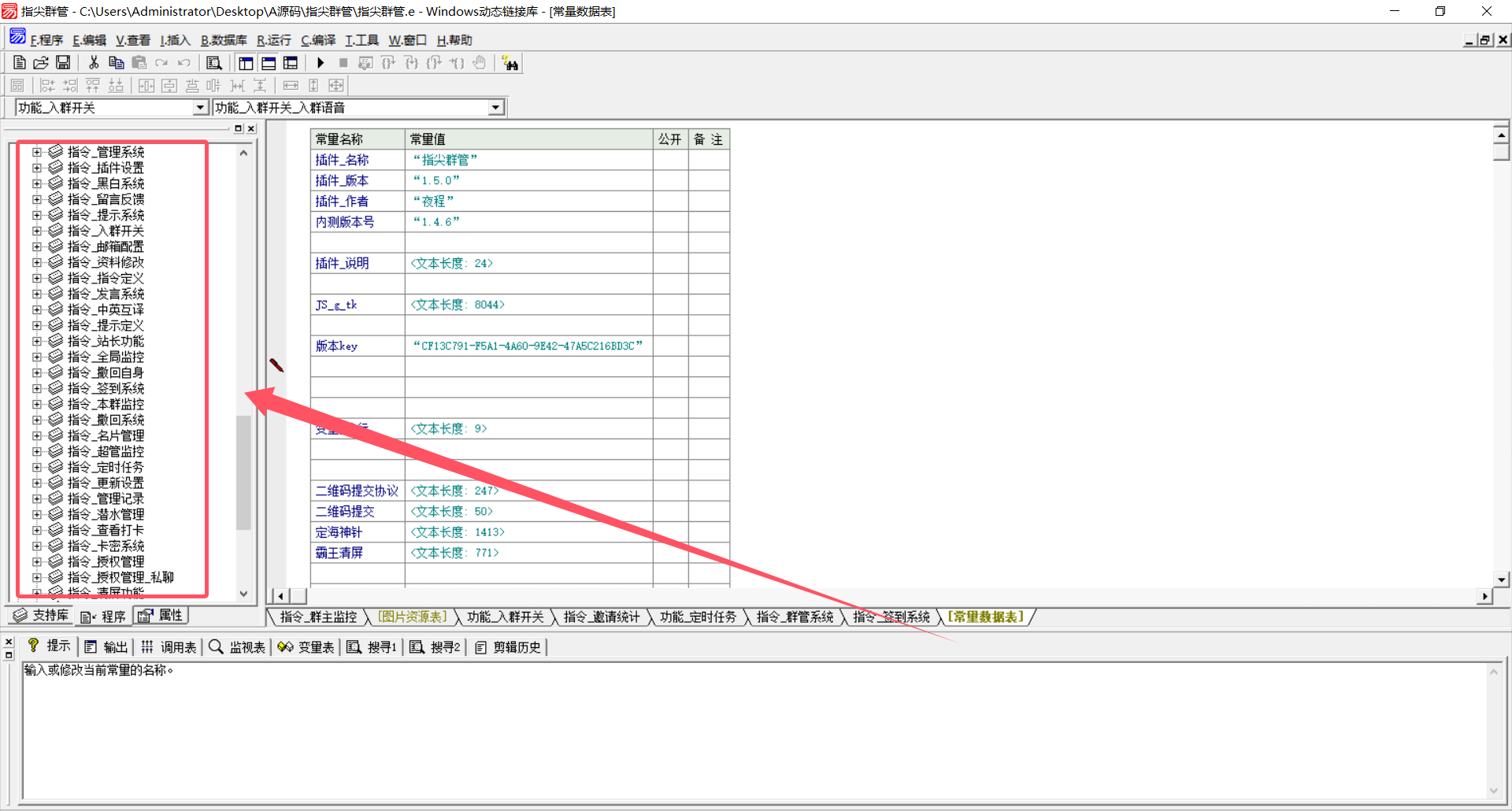
Task: Click the Copy toolbar icon
Action: [x=116, y=63]
